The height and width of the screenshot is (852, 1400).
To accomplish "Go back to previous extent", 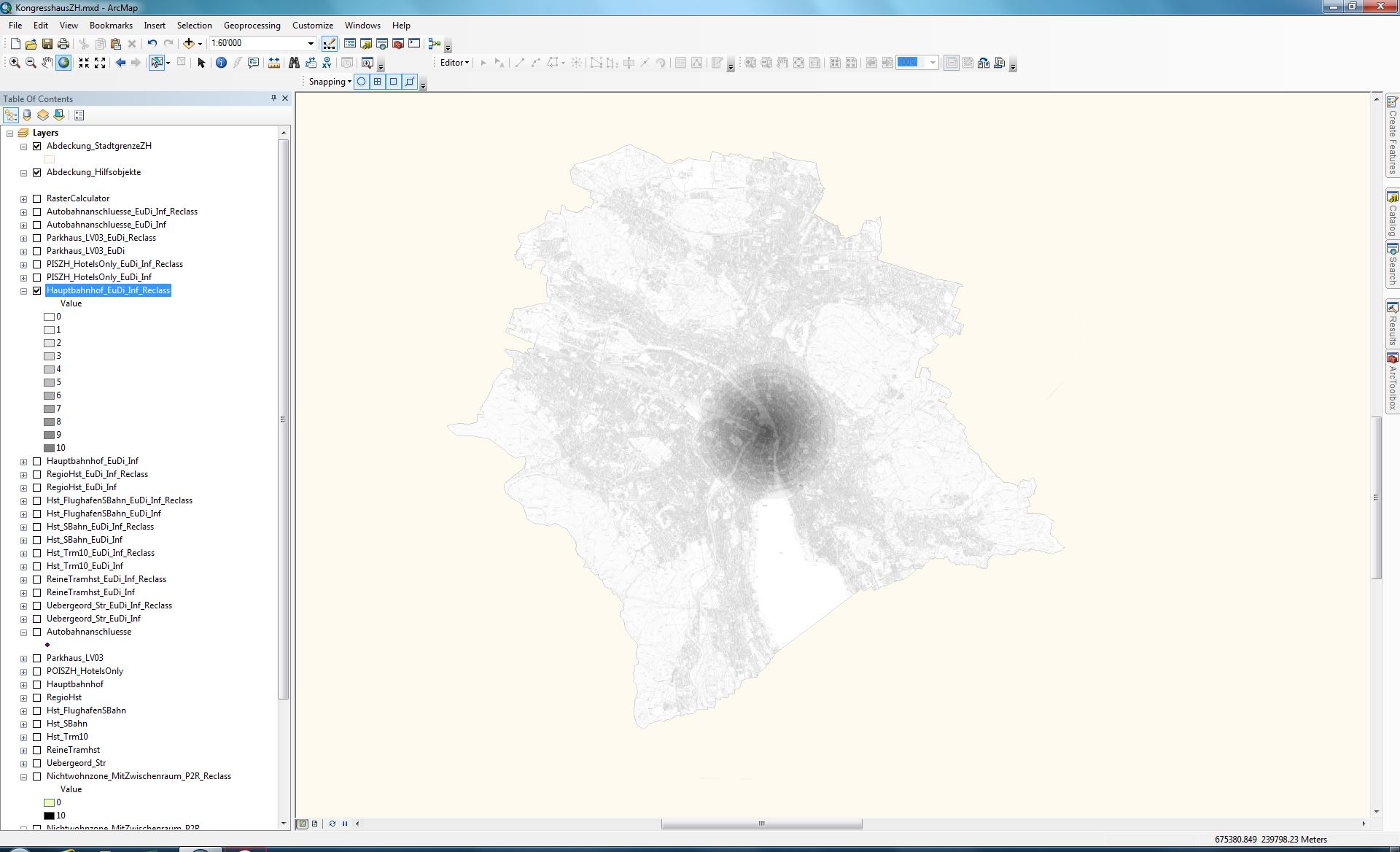I will coord(120,63).
